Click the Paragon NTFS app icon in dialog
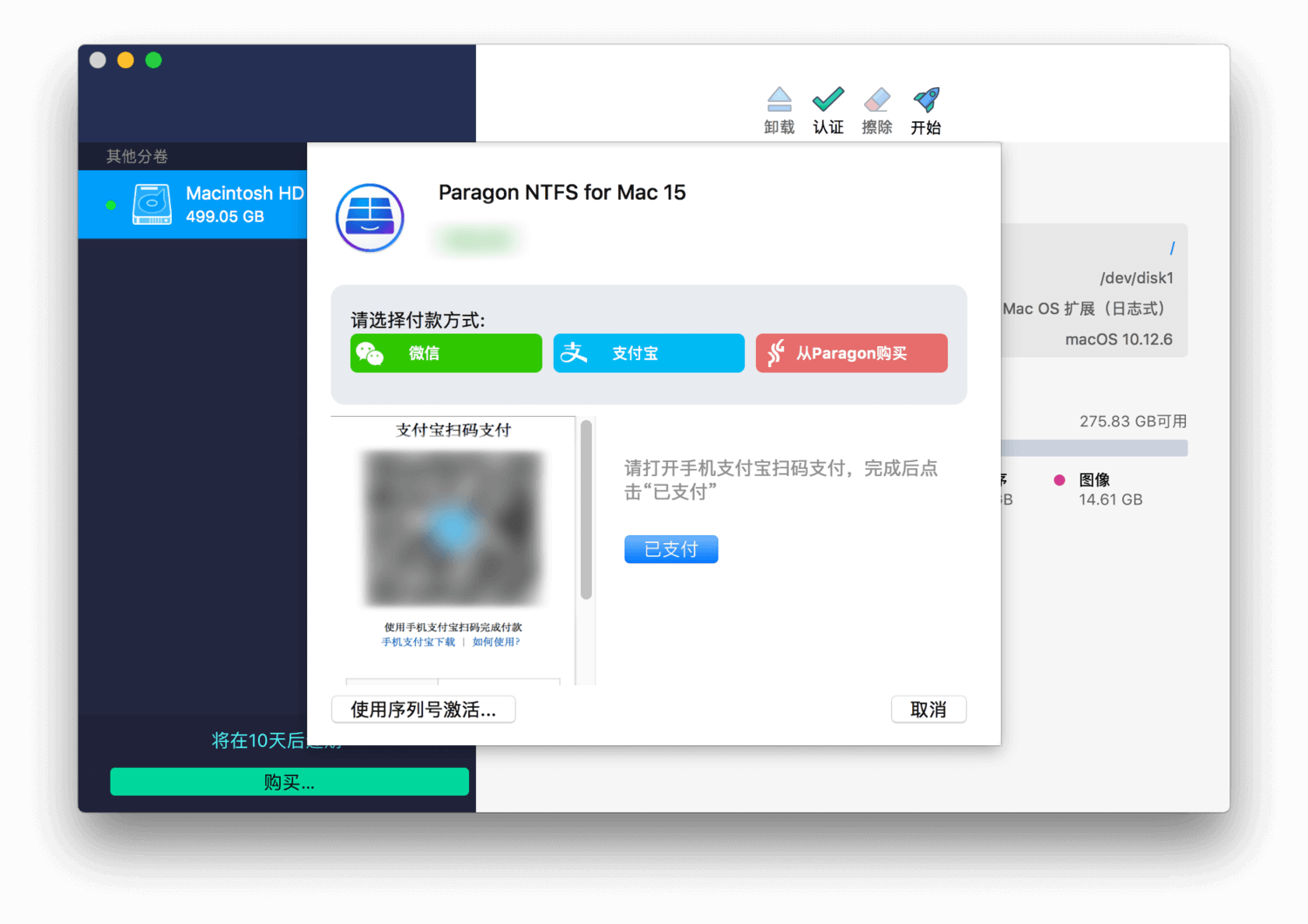 [370, 217]
